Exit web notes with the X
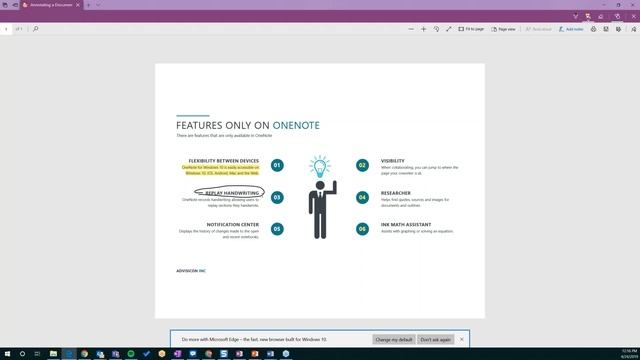This screenshot has width=640, height=360. (633, 16)
